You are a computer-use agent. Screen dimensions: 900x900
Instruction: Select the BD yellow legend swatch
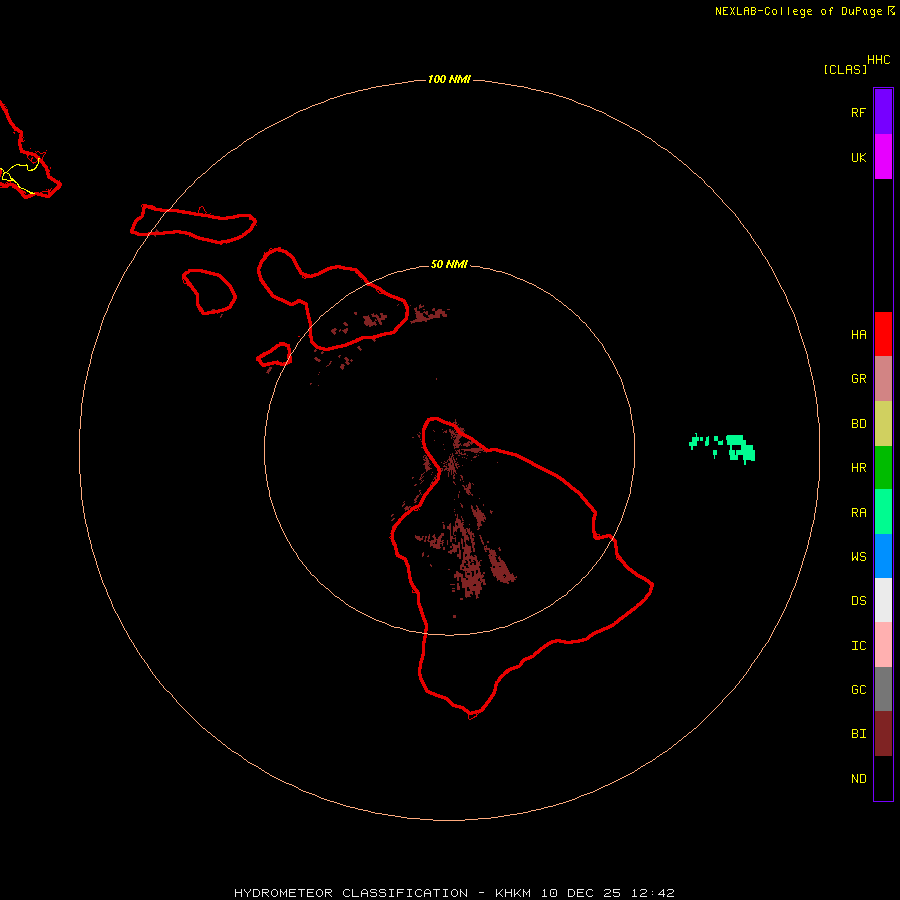point(883,424)
